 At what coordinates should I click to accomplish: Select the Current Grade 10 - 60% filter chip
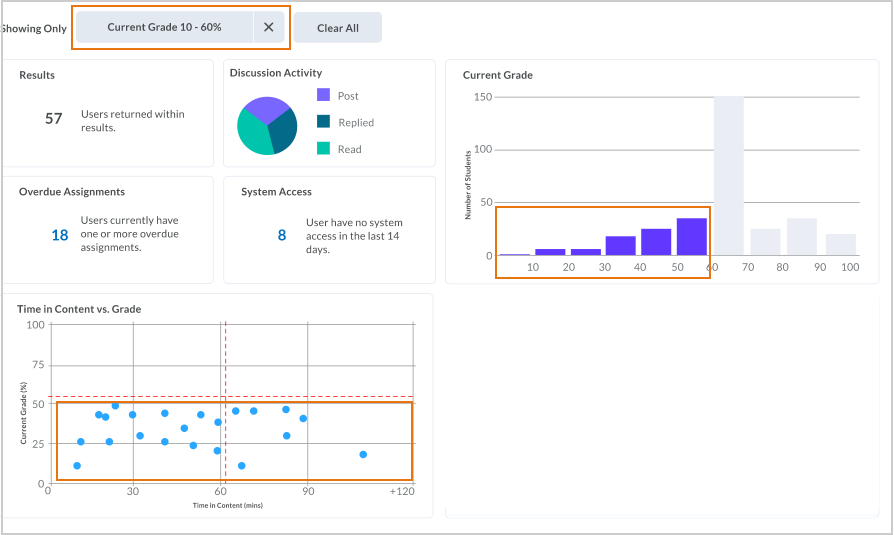point(165,28)
